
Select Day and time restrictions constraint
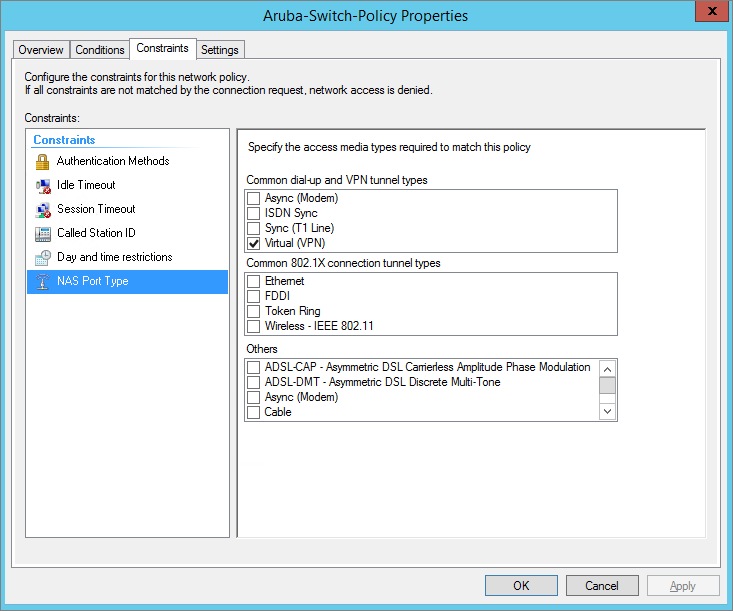coord(127,257)
